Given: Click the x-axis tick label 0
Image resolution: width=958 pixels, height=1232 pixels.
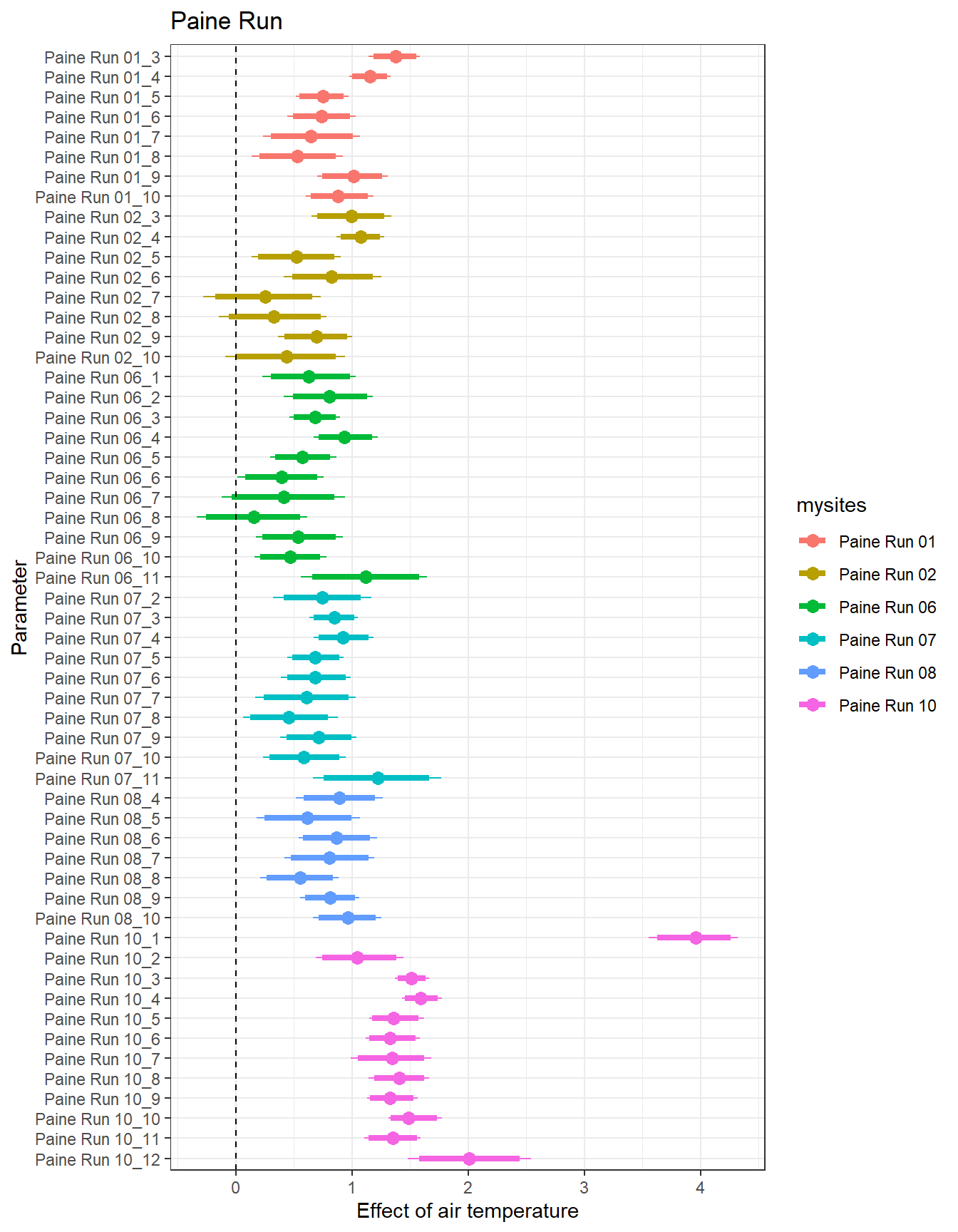Looking at the screenshot, I should [236, 1188].
